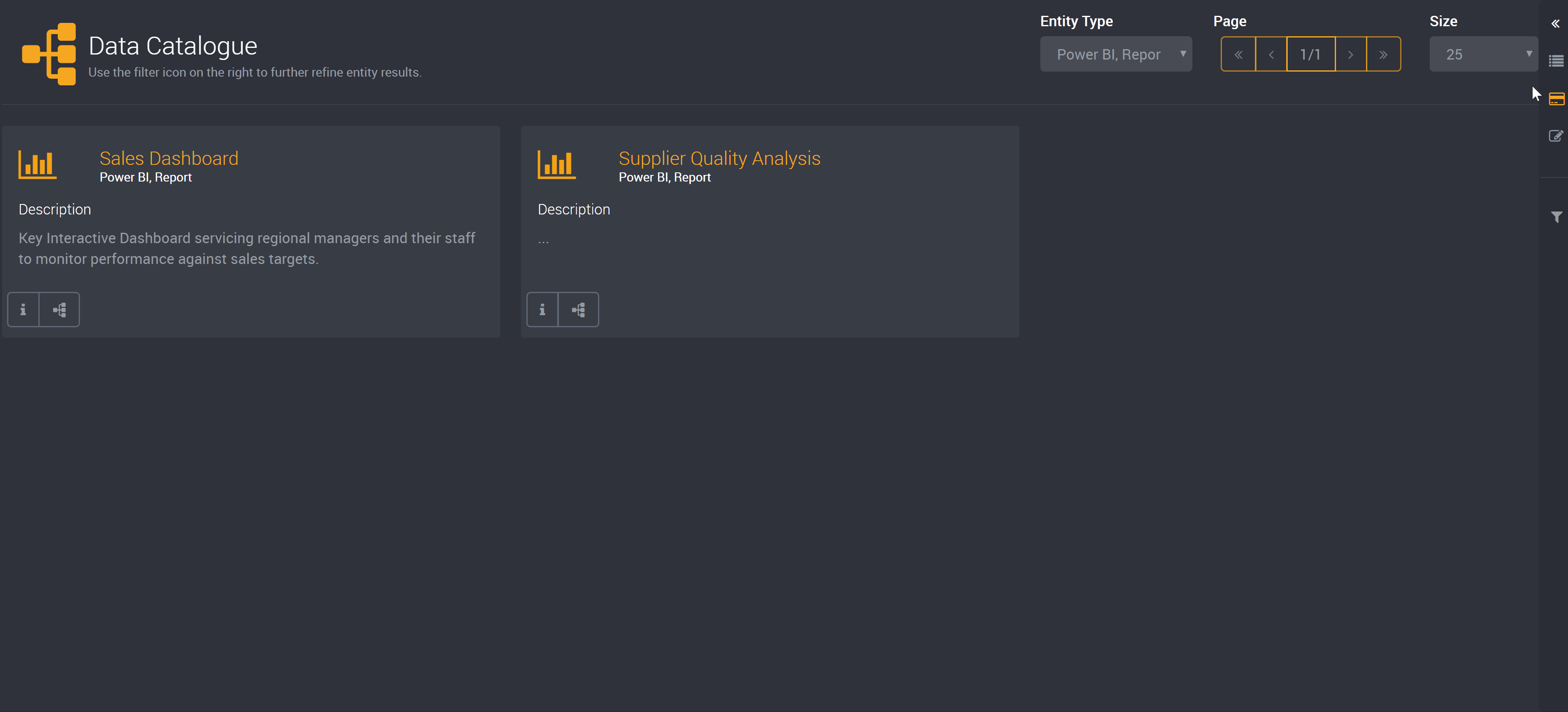Image resolution: width=1568 pixels, height=712 pixels.
Task: Click 'Power BI, Report' under Supplier Quality Analysis
Action: coord(665,177)
